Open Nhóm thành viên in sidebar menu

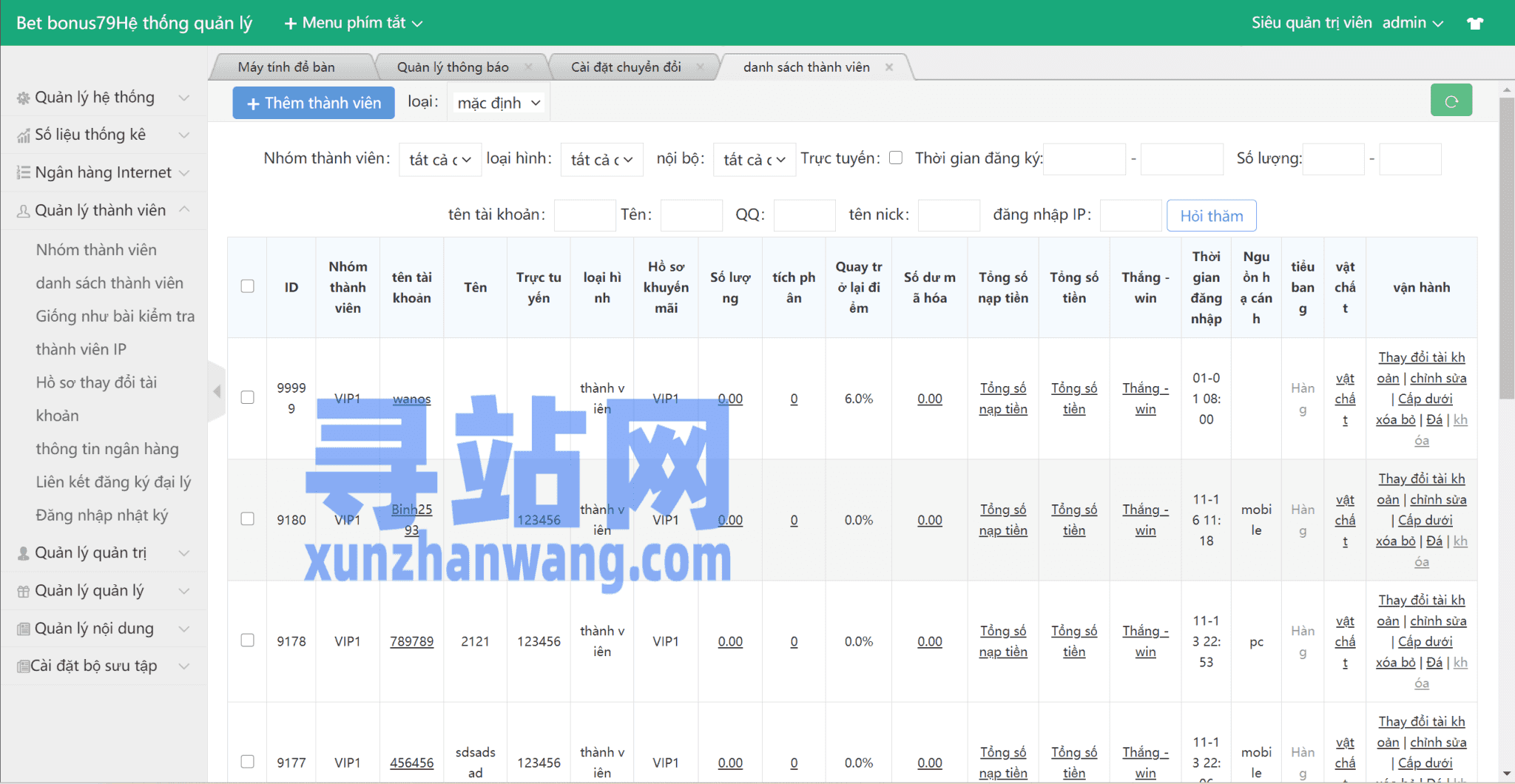click(96, 250)
